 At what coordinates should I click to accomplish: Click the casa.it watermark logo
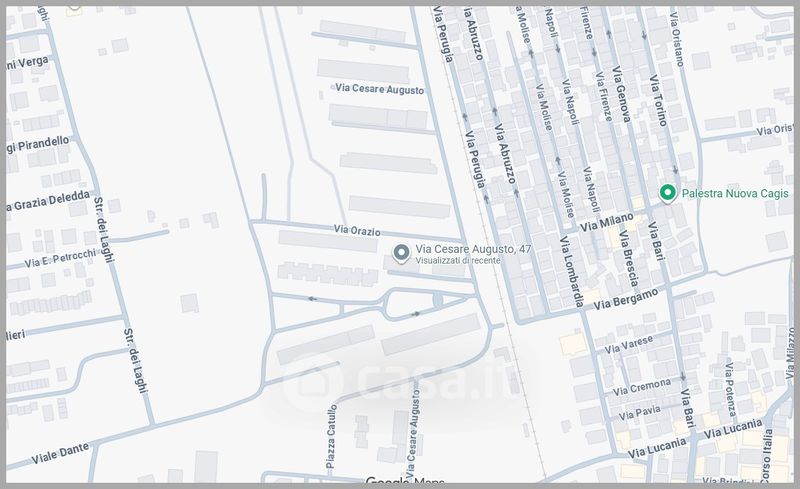(407, 381)
